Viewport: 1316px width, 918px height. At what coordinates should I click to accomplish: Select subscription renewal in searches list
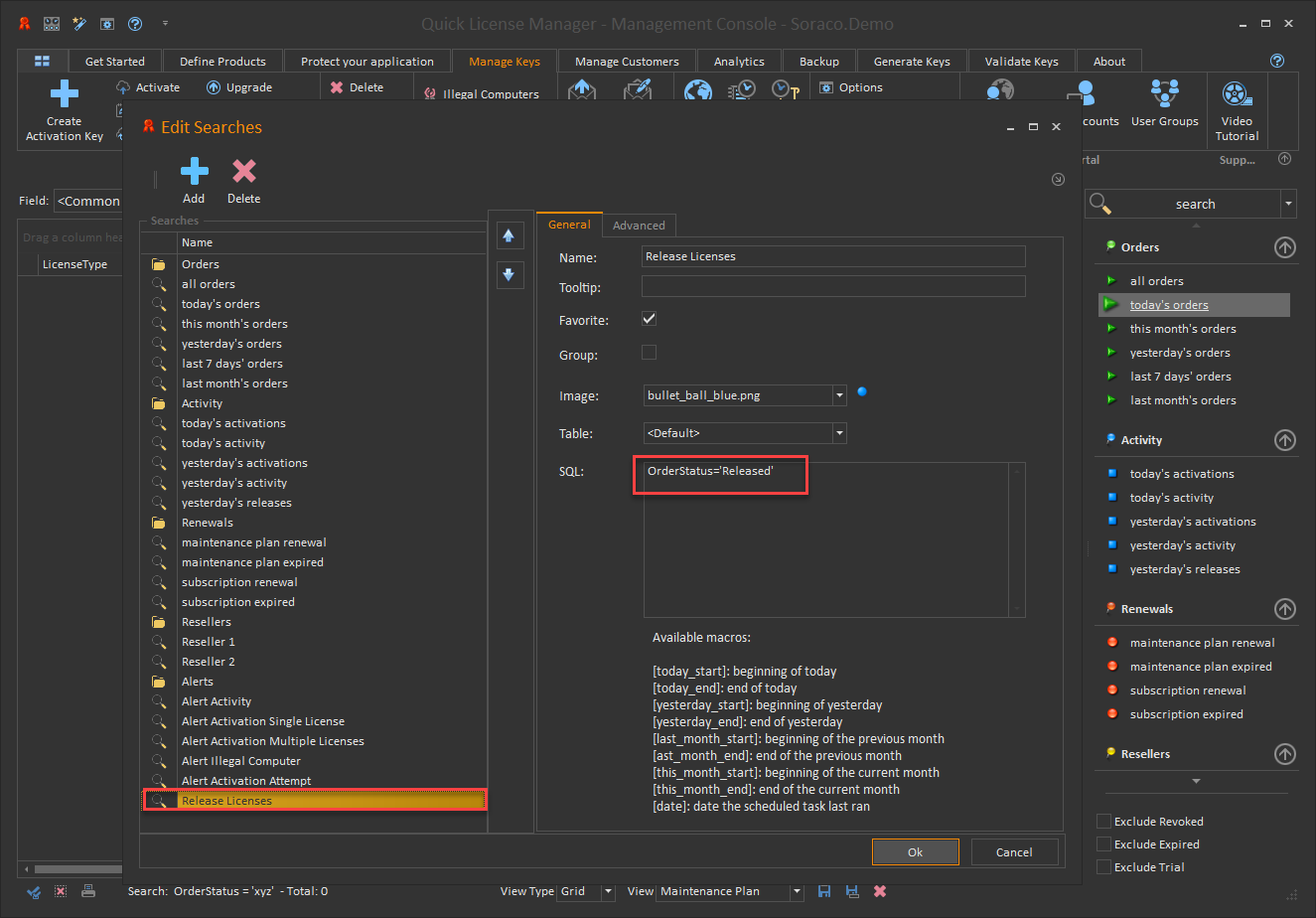(315, 582)
